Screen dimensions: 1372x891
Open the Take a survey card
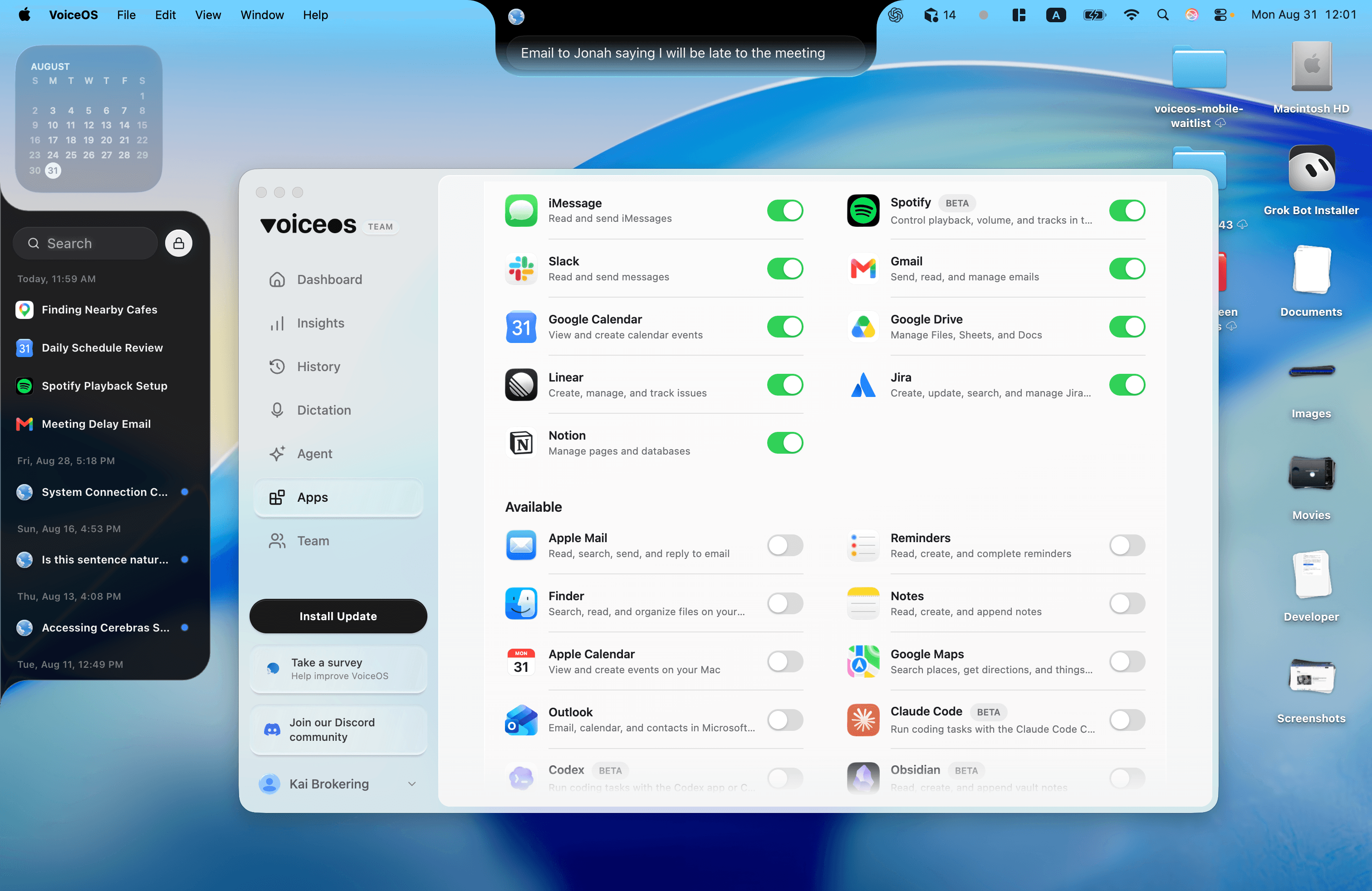point(338,669)
